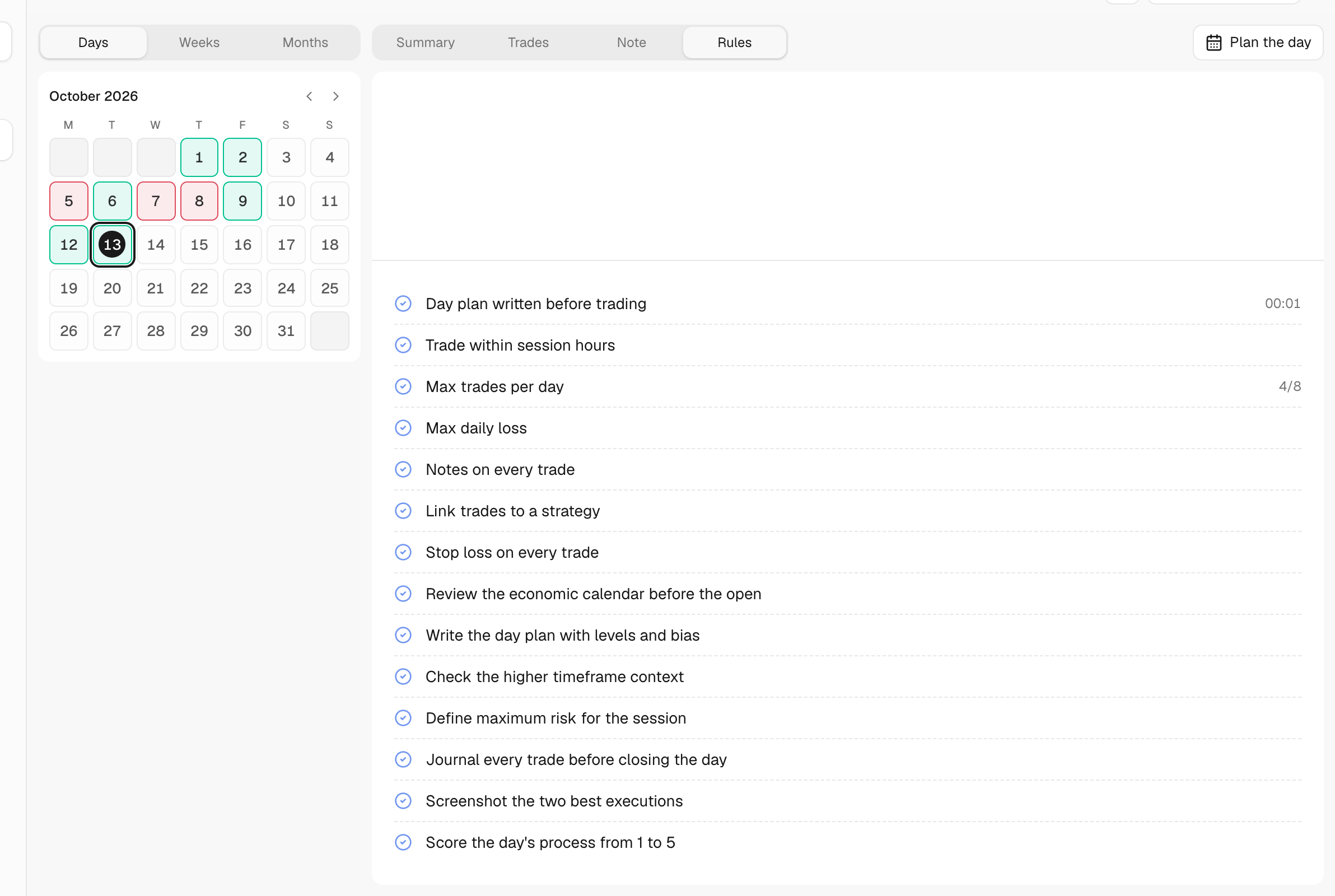1335x896 pixels.
Task: Toggle check icon for Define maximum risk
Action: point(403,718)
